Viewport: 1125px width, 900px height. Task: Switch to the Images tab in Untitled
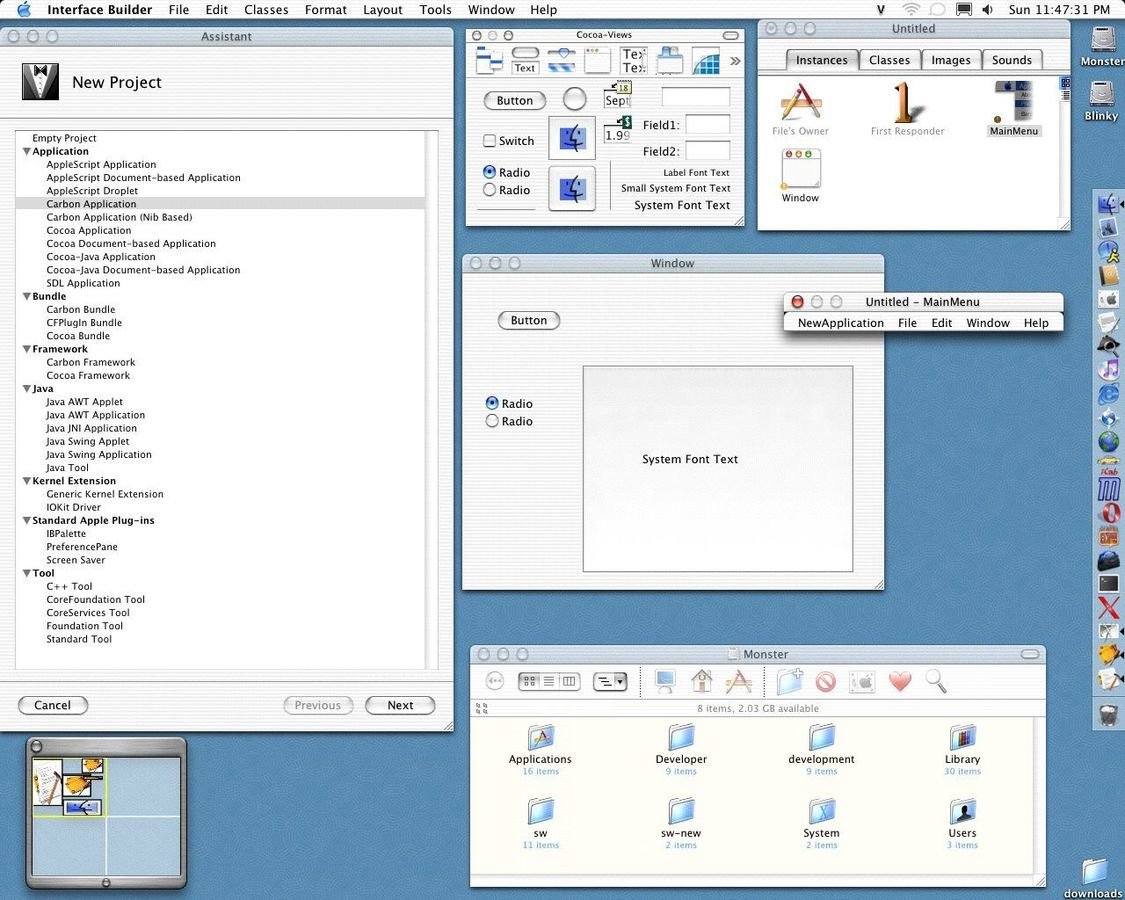tap(951, 60)
